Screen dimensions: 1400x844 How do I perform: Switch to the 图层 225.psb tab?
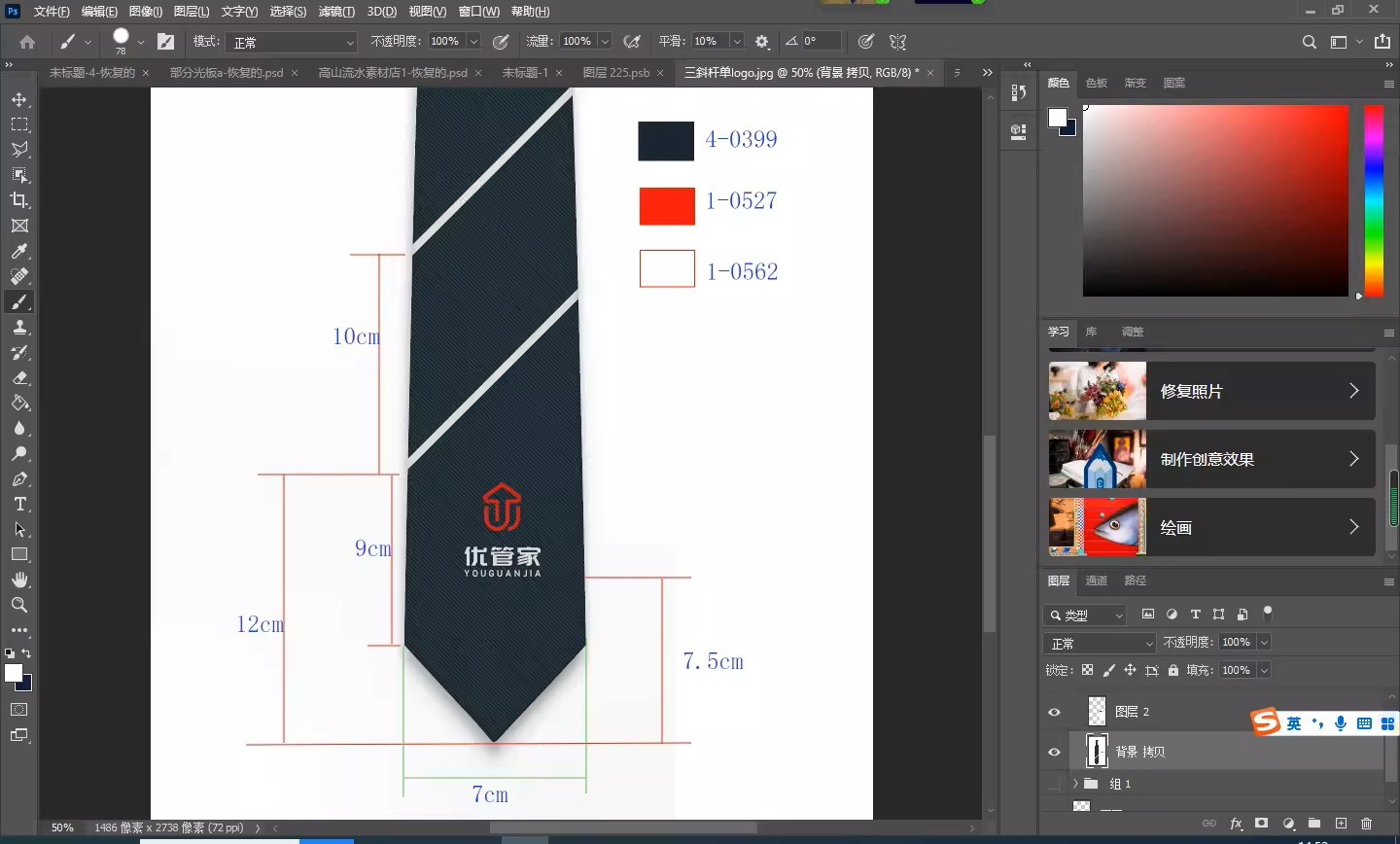pos(615,73)
